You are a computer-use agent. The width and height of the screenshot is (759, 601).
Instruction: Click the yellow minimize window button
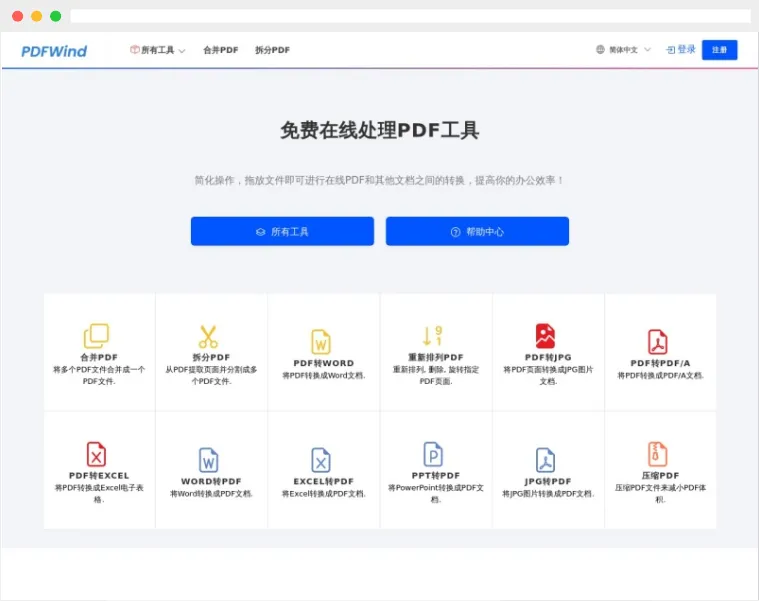point(36,16)
